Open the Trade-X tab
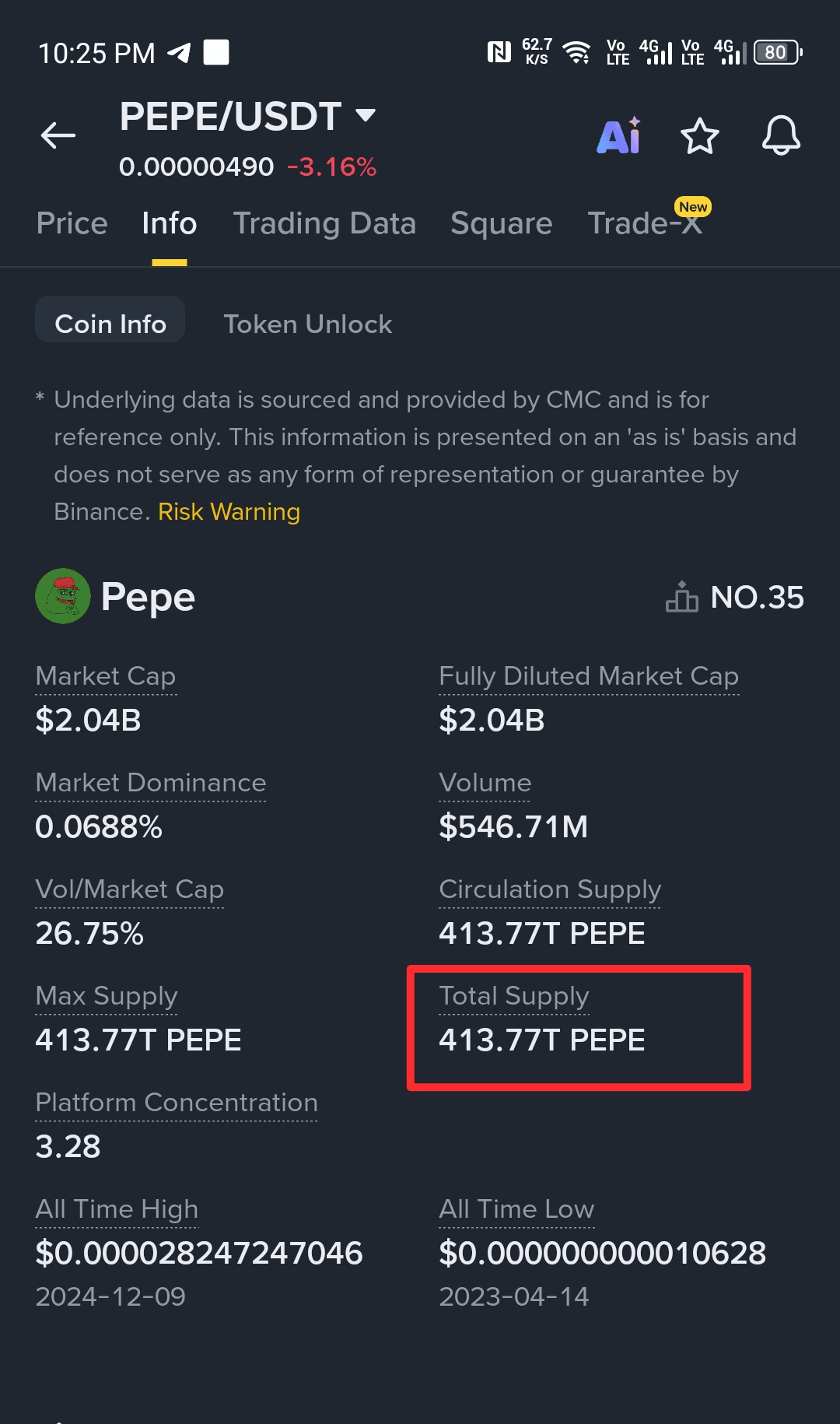Viewport: 840px width, 1424px height. [x=644, y=223]
